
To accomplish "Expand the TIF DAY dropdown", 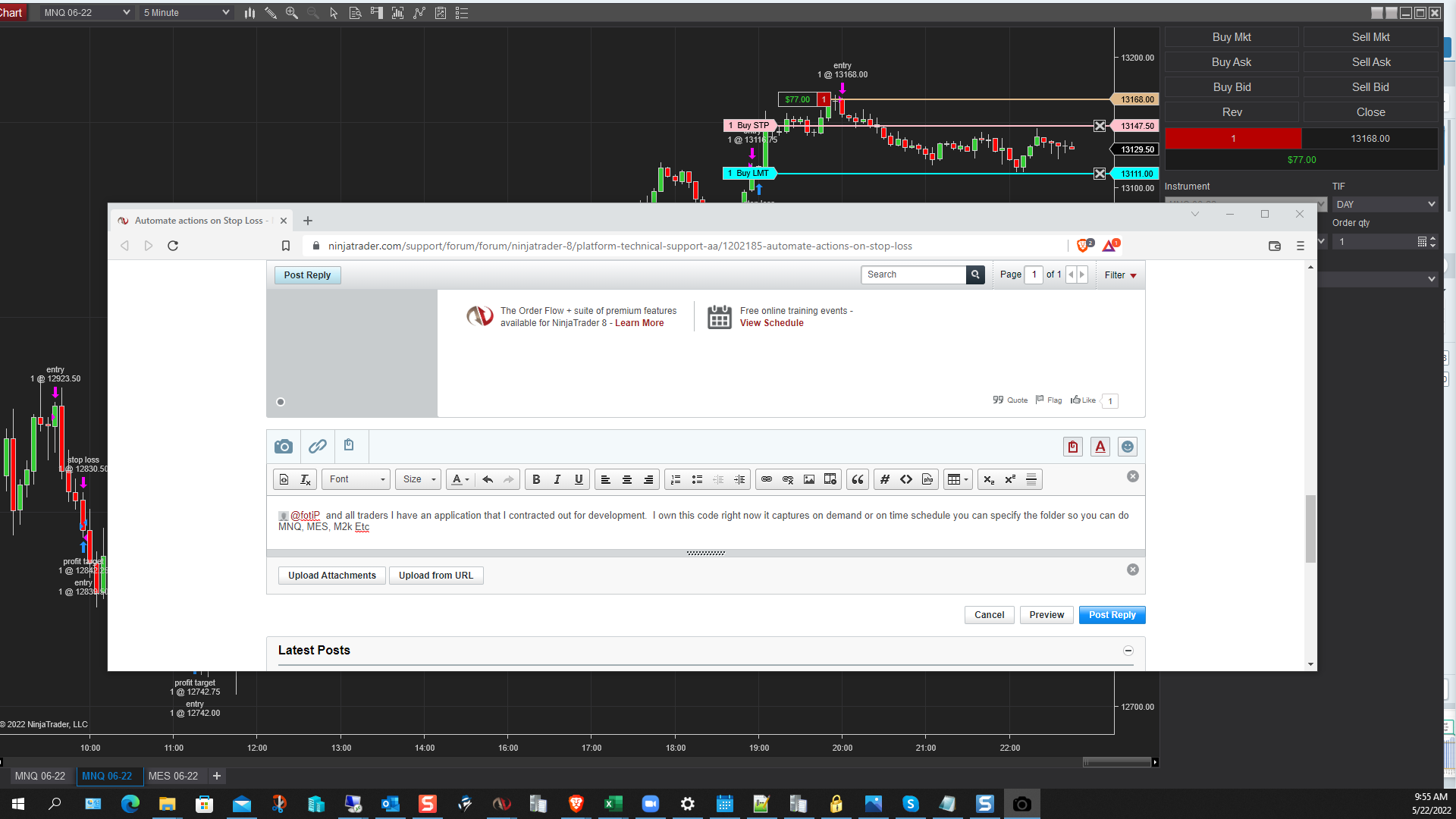I will [x=1385, y=204].
